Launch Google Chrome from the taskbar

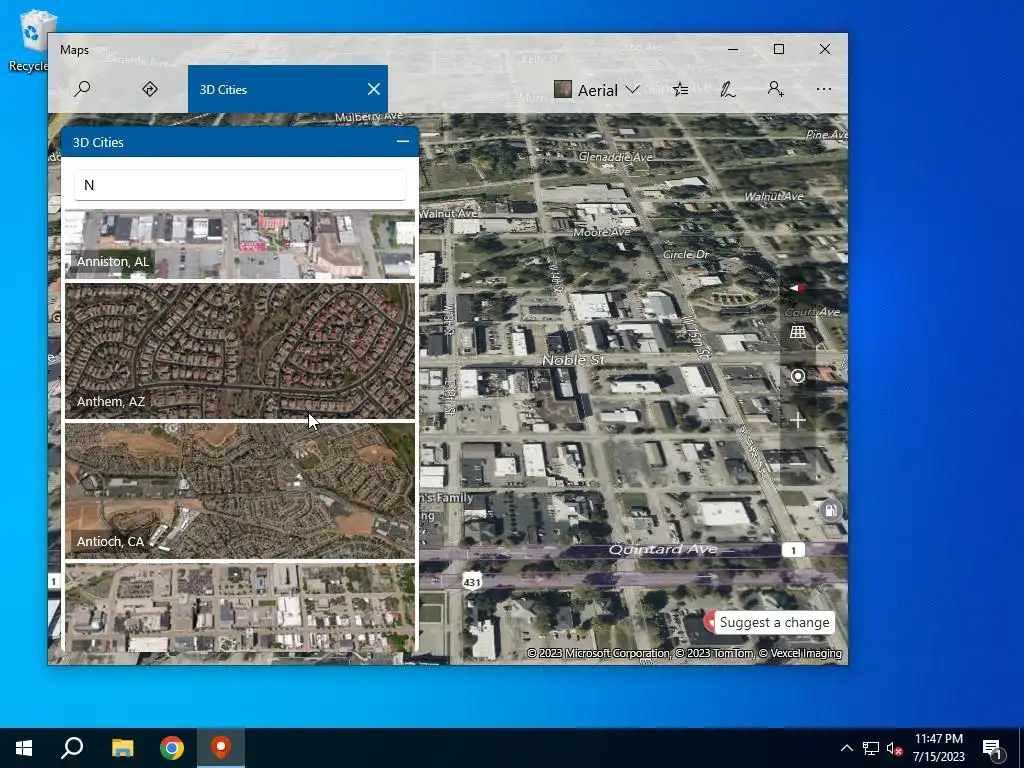tap(172, 748)
